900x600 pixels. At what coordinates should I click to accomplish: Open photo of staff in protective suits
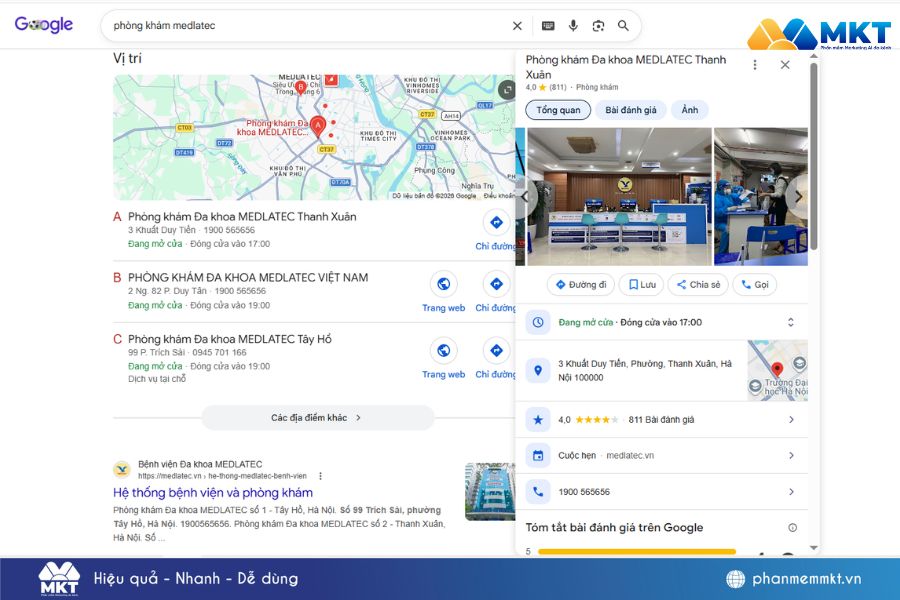click(761, 196)
